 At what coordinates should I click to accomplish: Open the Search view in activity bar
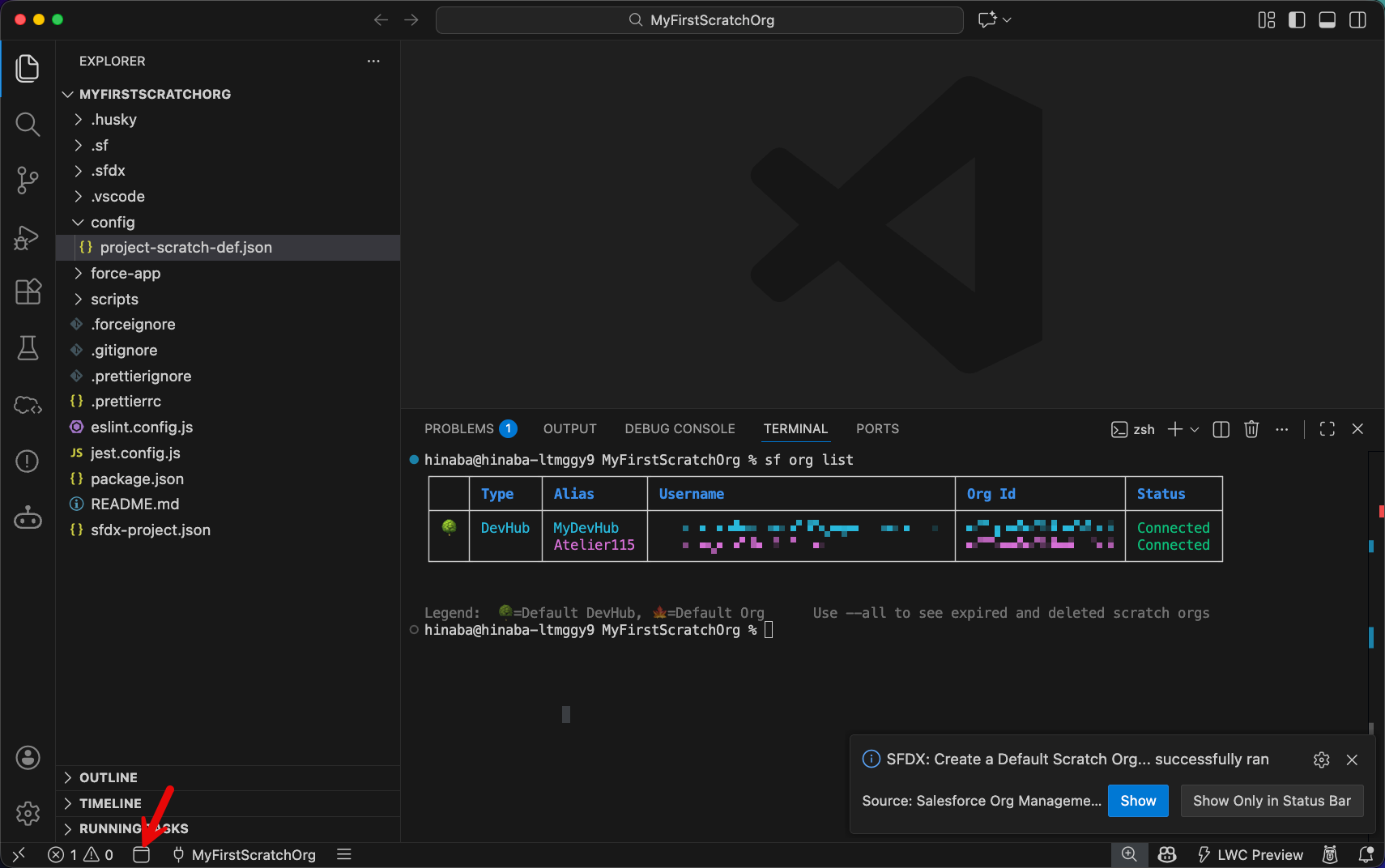pos(28,124)
